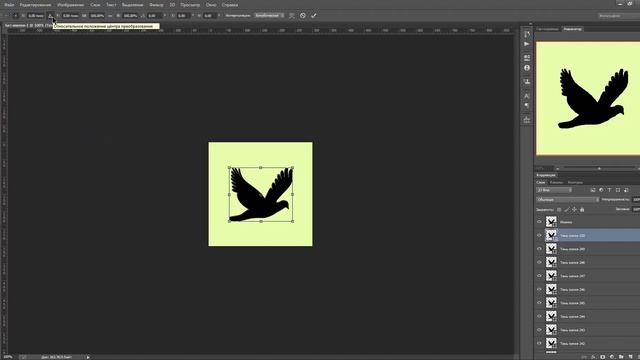Open the Actions panel play-shaped icon

coord(527,44)
